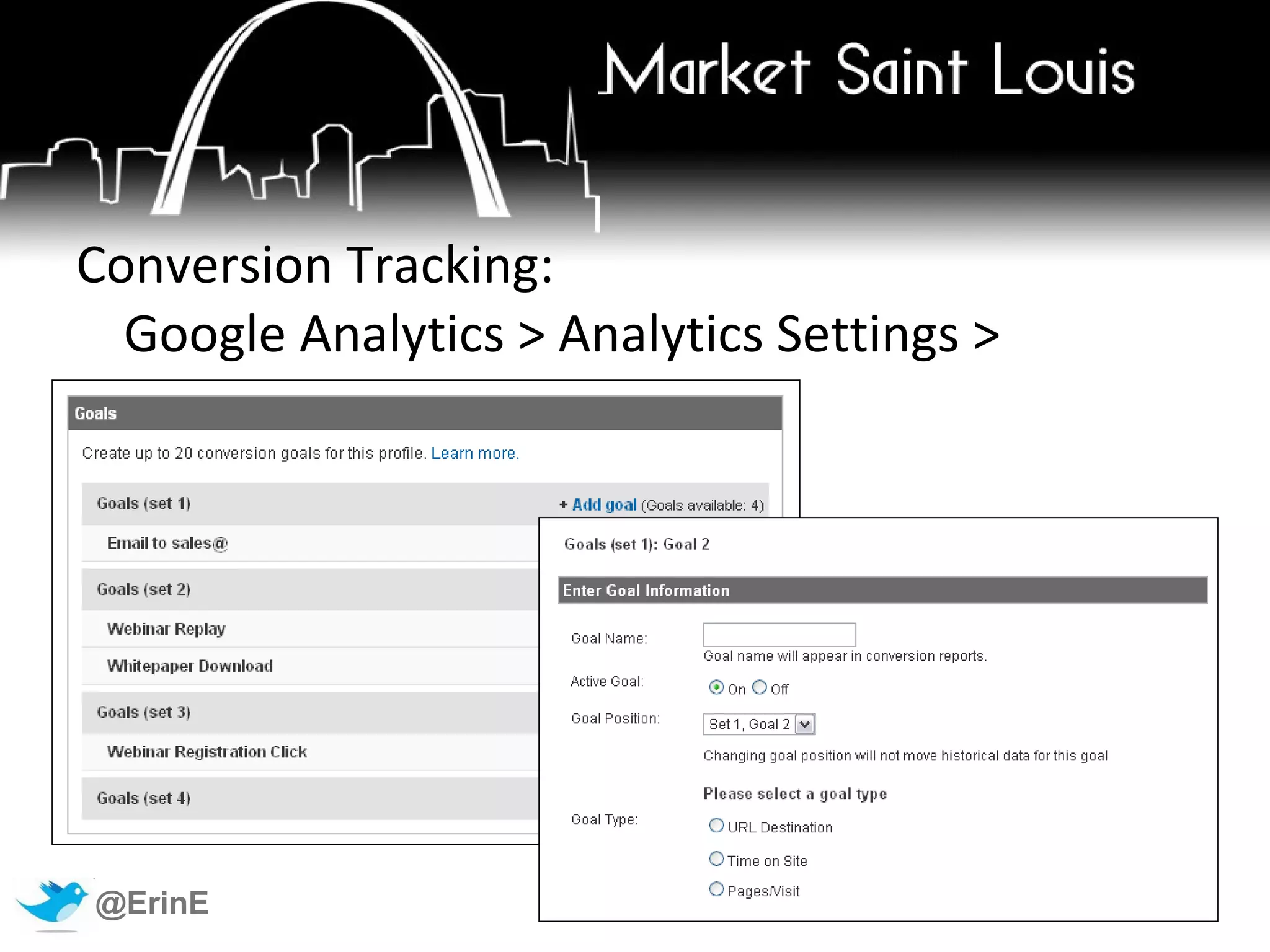This screenshot has height=952, width=1270.
Task: Choose Time on Site goal type
Action: pyautogui.click(x=716, y=859)
